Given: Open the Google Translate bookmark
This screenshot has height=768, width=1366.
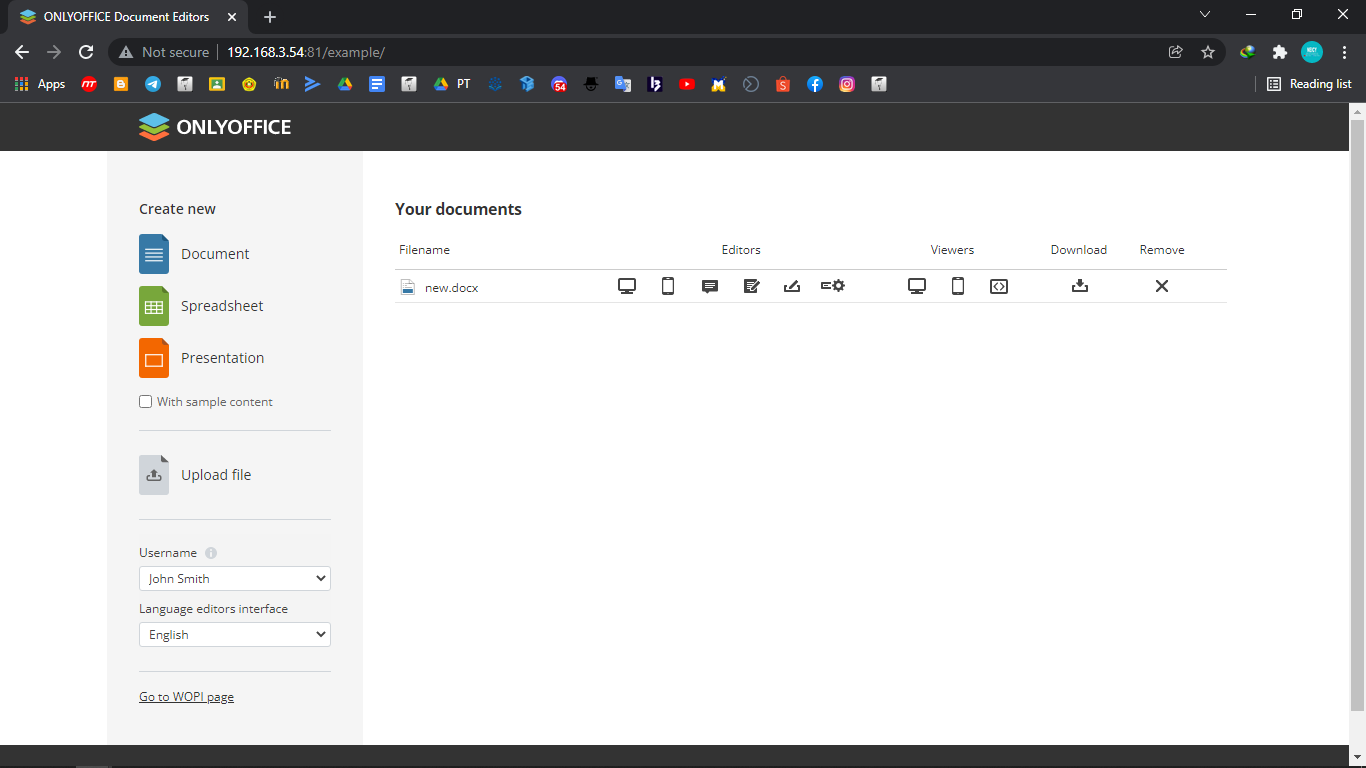Looking at the screenshot, I should 623,84.
